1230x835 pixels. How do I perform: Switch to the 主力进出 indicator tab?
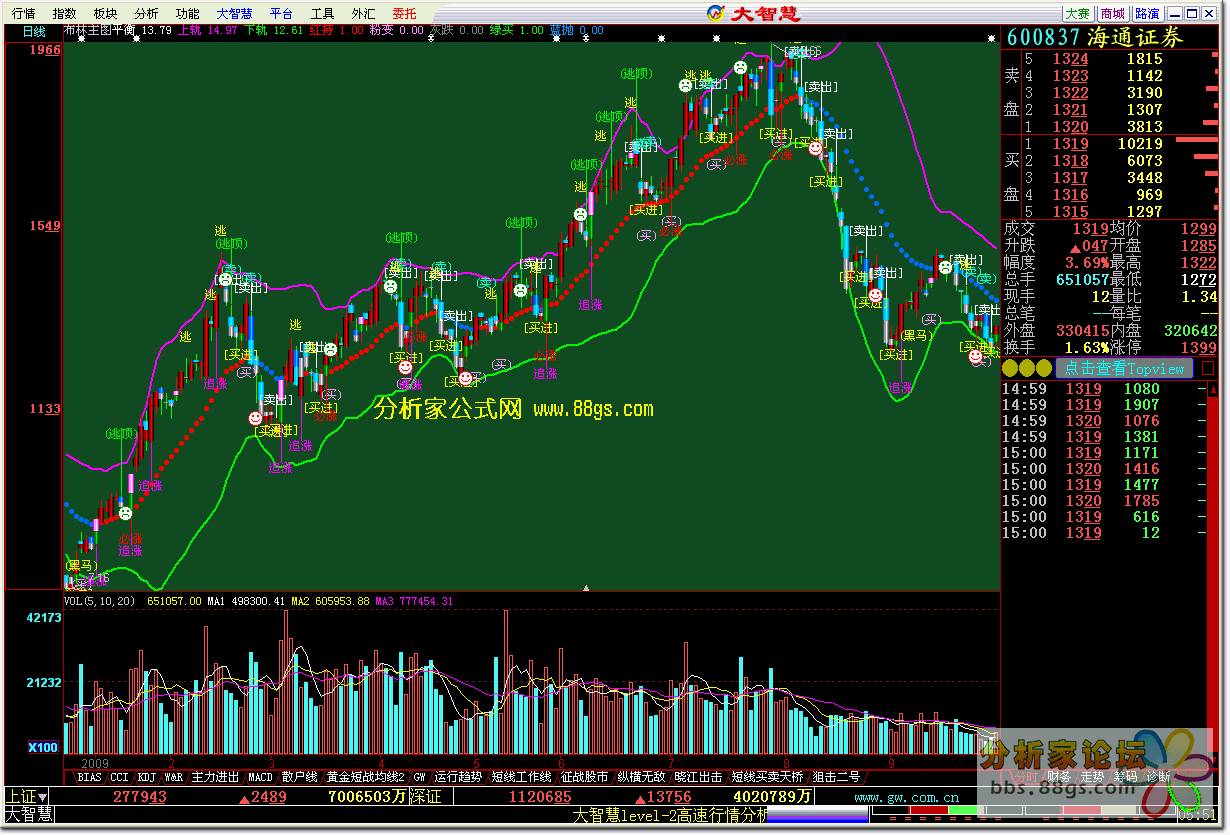coord(216,776)
